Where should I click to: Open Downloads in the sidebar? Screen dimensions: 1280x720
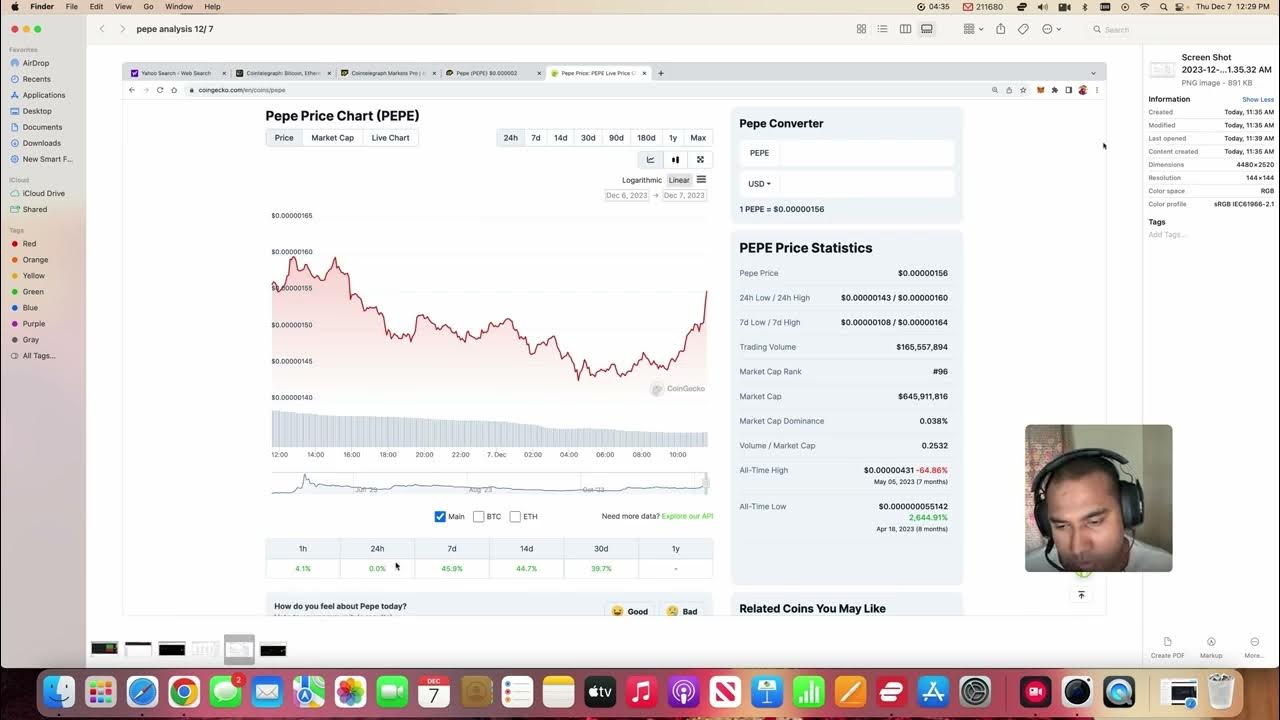click(x=42, y=143)
